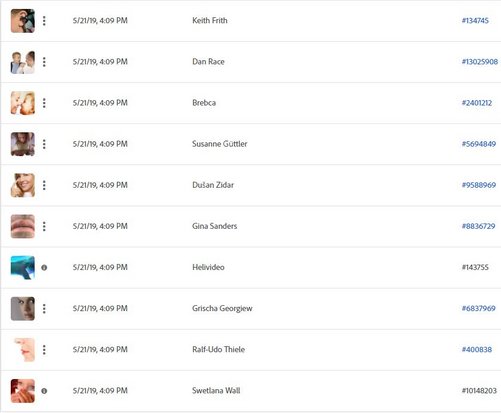Open asset link #13025908
Image resolution: width=501 pixels, height=413 pixels.
pos(480,62)
